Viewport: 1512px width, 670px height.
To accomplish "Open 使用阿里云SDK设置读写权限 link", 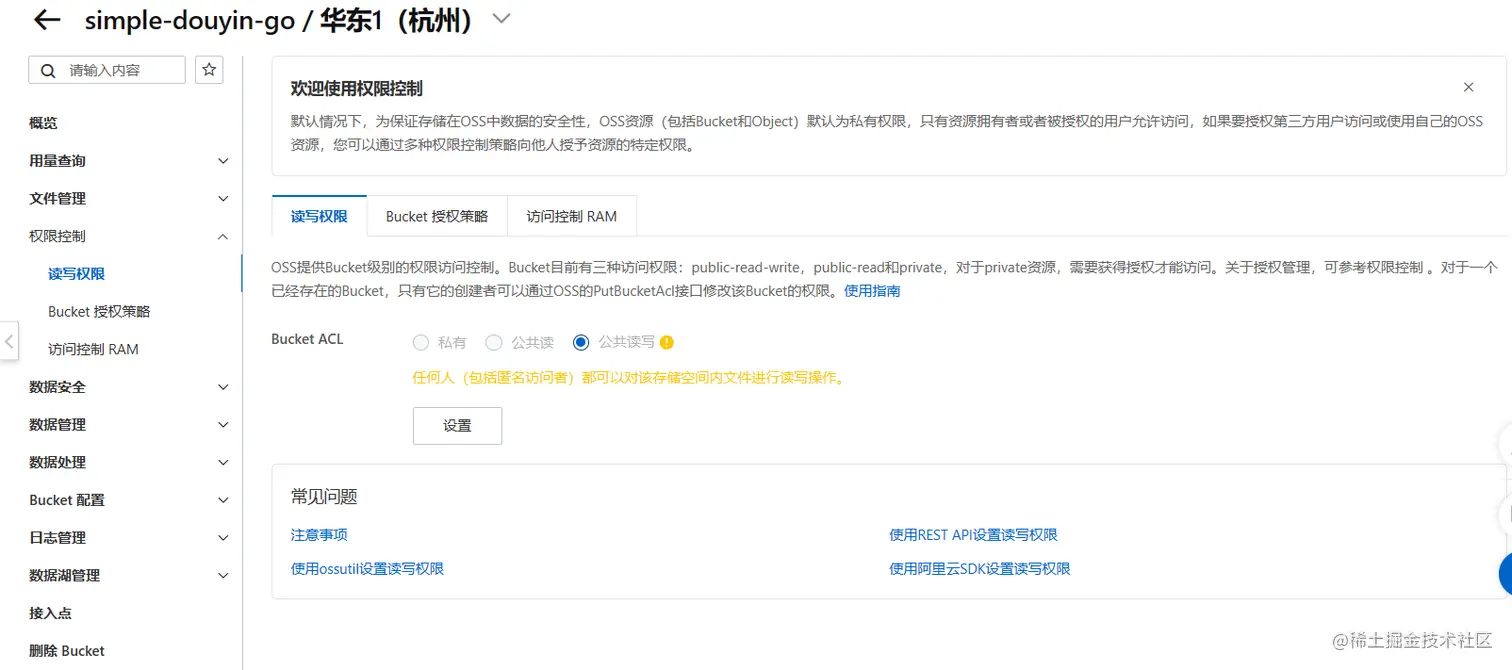I will [980, 569].
